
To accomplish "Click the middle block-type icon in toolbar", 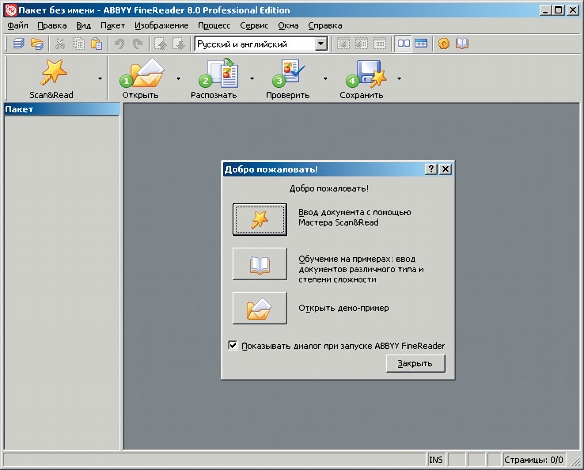I will [x=361, y=44].
